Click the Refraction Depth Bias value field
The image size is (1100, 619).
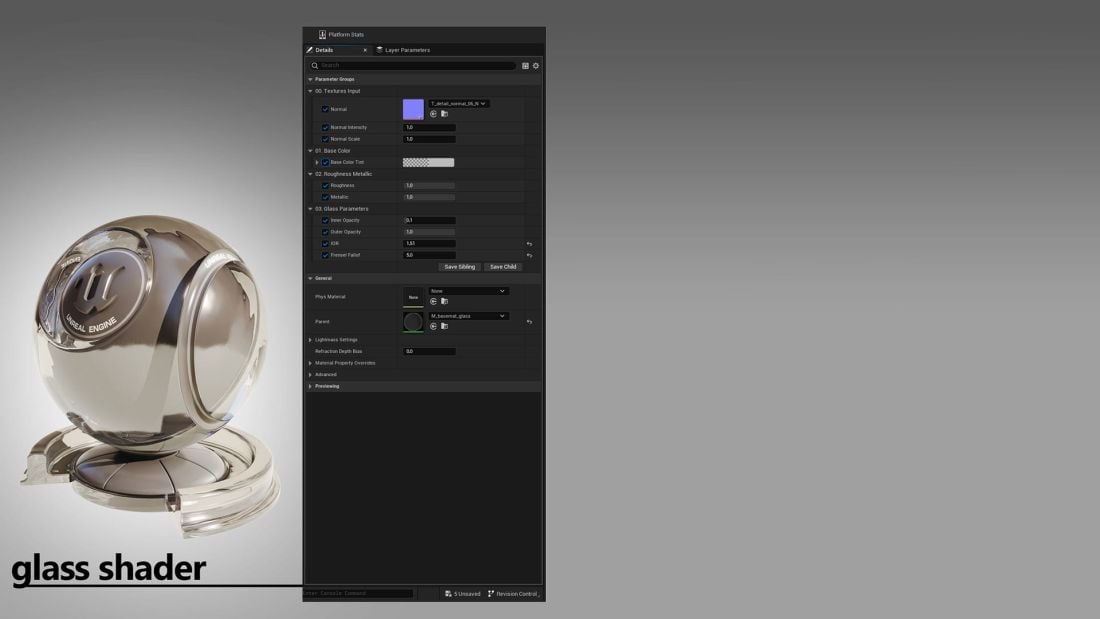tap(429, 351)
